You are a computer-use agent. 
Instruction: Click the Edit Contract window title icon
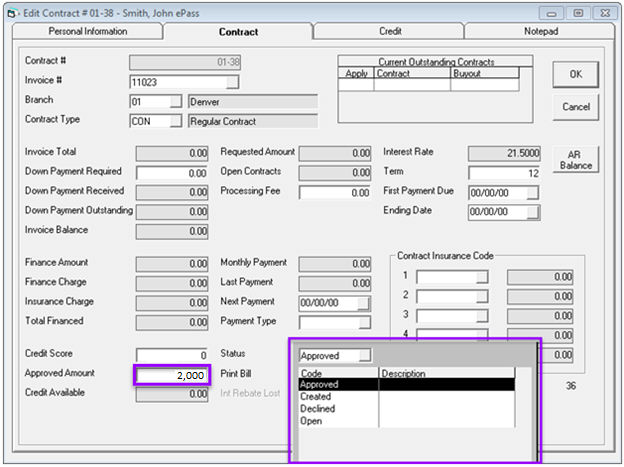point(12,11)
